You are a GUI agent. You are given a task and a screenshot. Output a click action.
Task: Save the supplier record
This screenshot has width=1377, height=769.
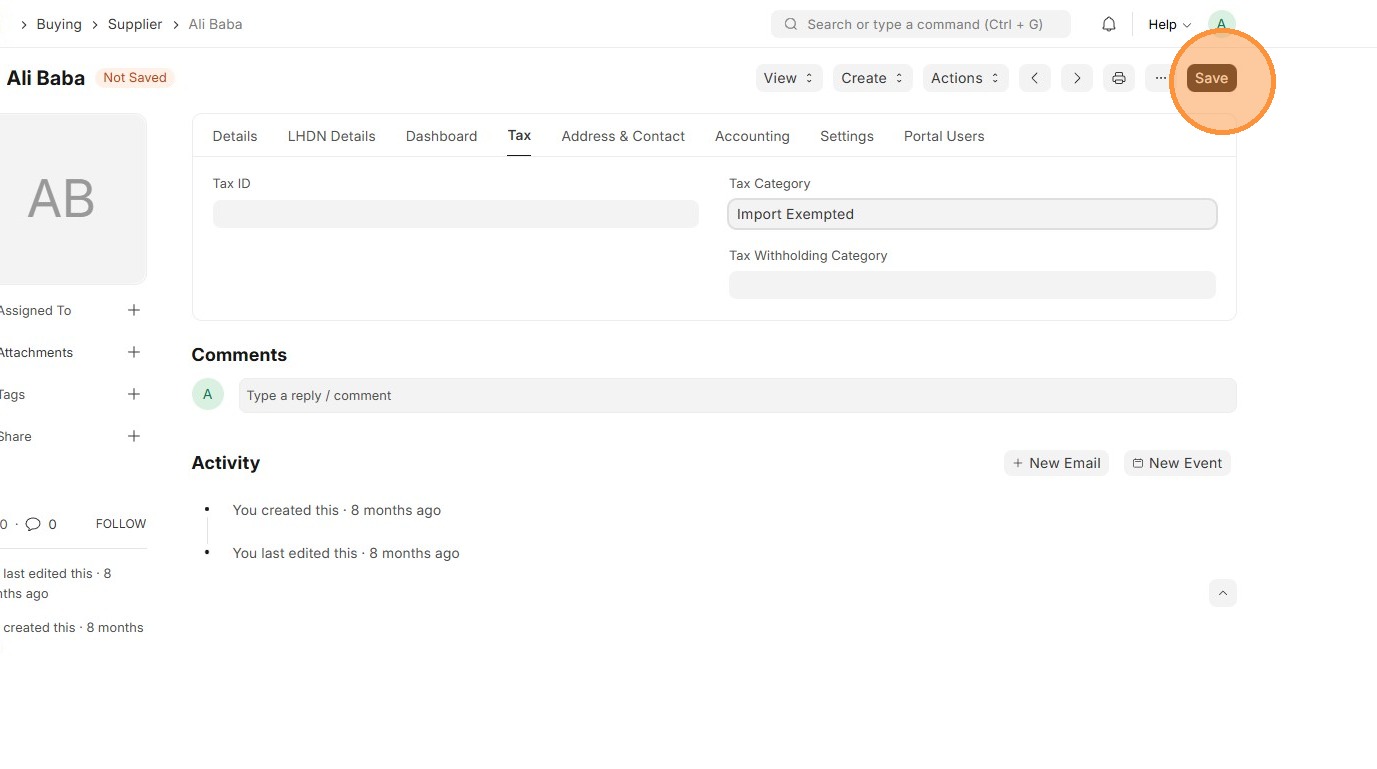point(1211,78)
